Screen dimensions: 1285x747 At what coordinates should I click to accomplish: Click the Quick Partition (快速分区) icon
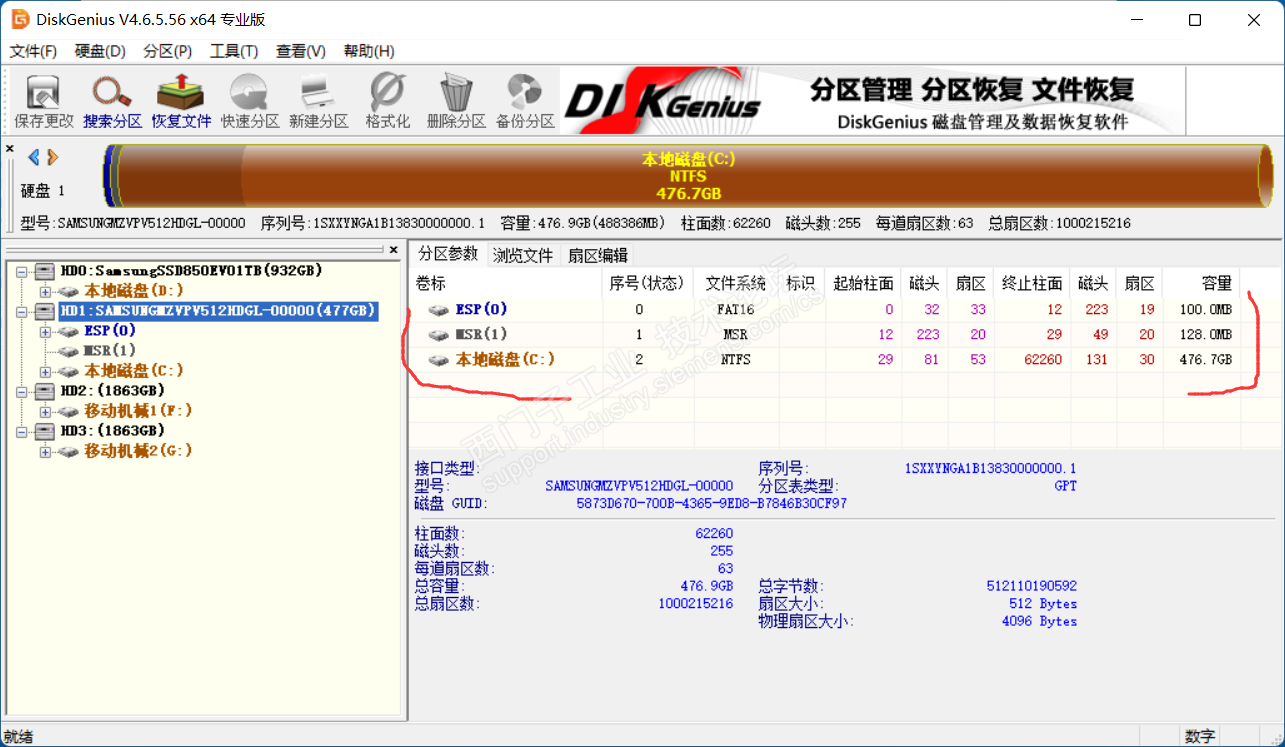(x=248, y=92)
